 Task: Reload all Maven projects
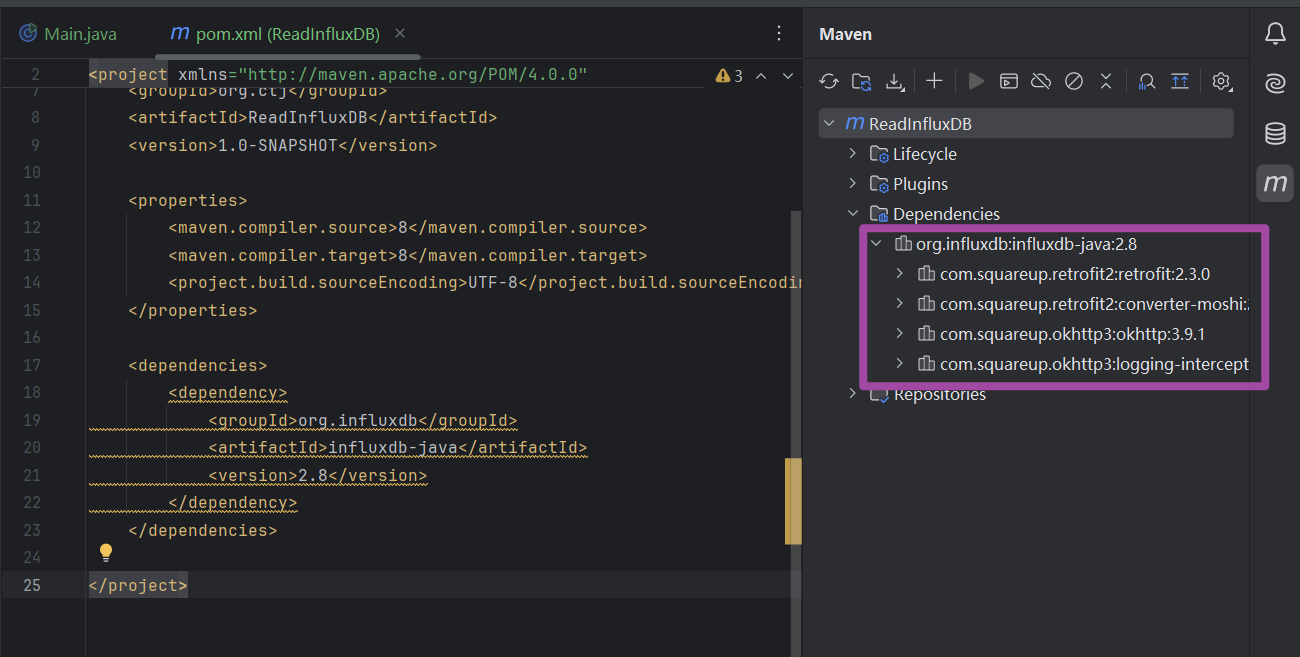pos(829,81)
